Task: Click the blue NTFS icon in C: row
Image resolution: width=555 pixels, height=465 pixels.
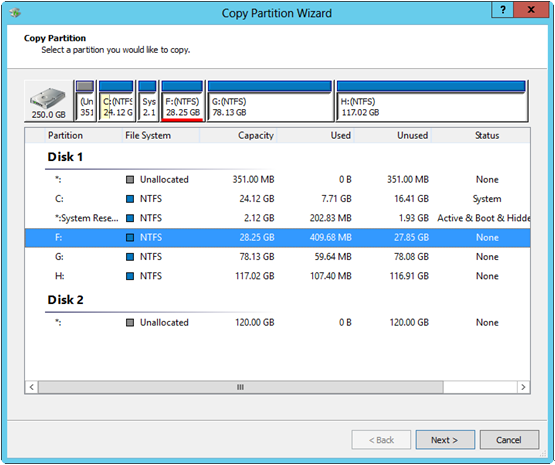Action: tap(130, 199)
